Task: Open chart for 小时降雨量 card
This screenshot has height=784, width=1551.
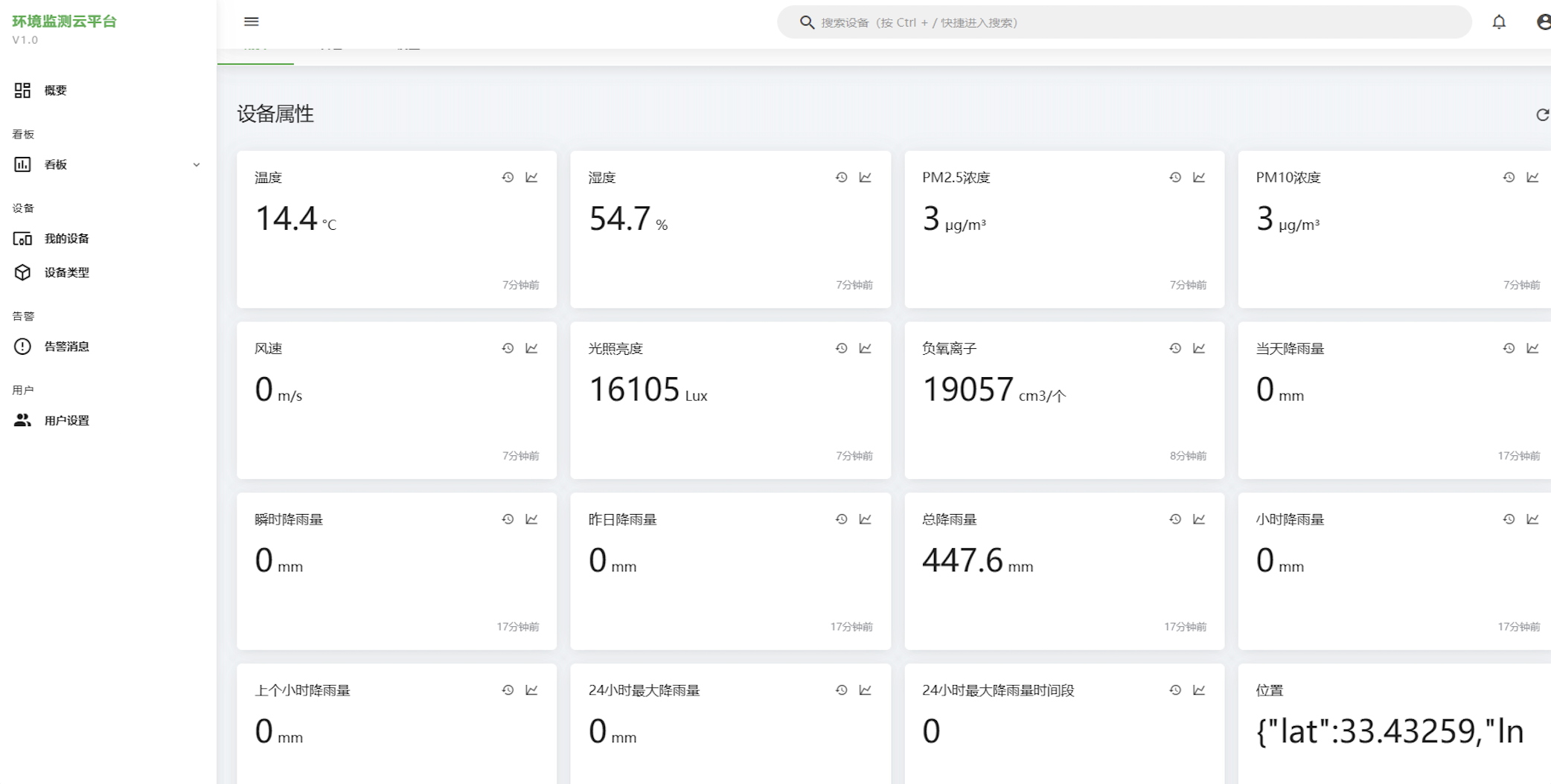Action: pyautogui.click(x=1532, y=519)
